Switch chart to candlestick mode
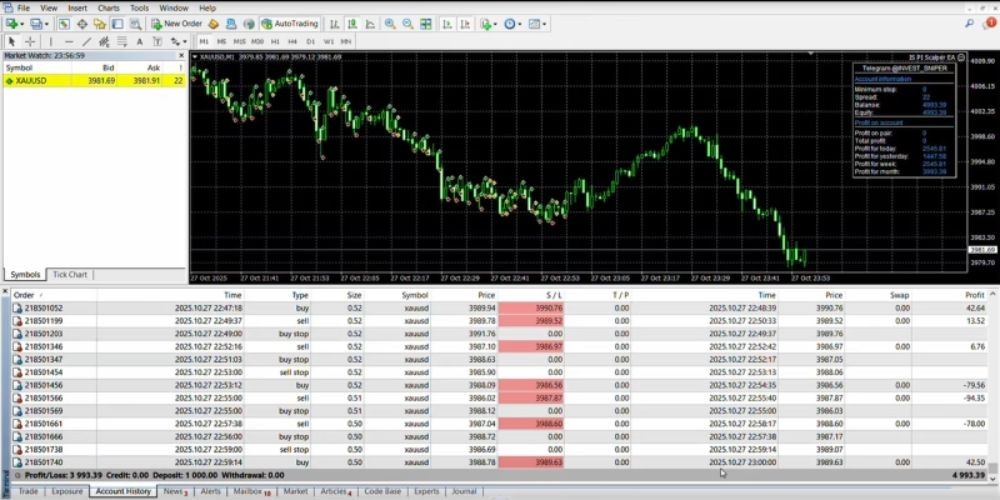This screenshot has width=1000, height=500. tap(352, 23)
